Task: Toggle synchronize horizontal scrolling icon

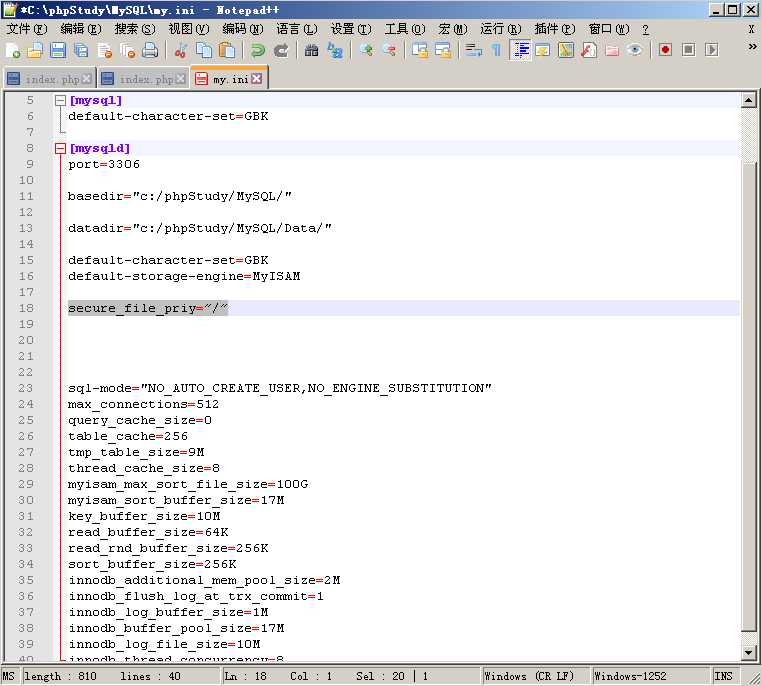Action: [x=443, y=51]
